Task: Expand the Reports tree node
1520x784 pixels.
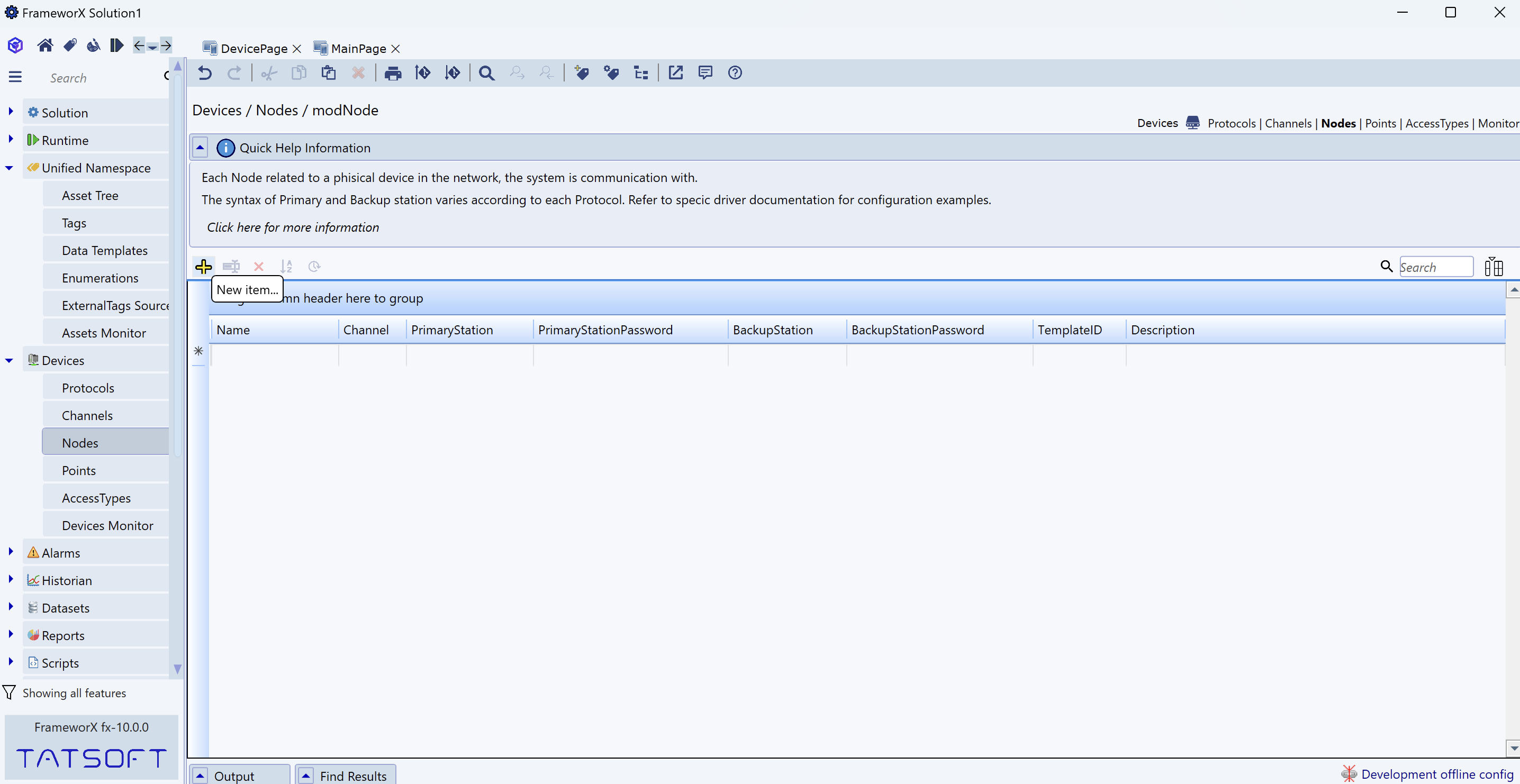Action: pos(11,634)
